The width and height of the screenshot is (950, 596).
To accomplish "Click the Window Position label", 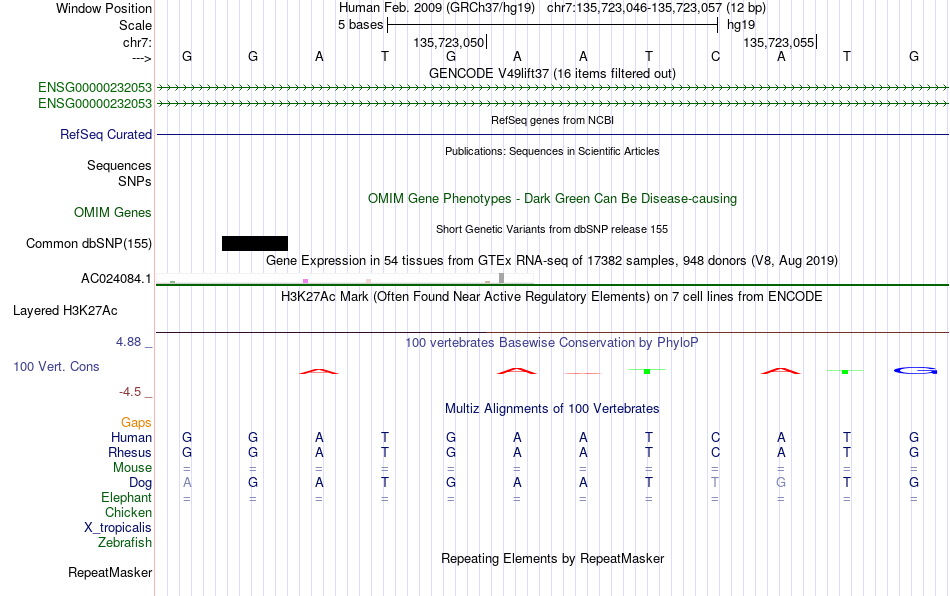I will click(x=104, y=8).
